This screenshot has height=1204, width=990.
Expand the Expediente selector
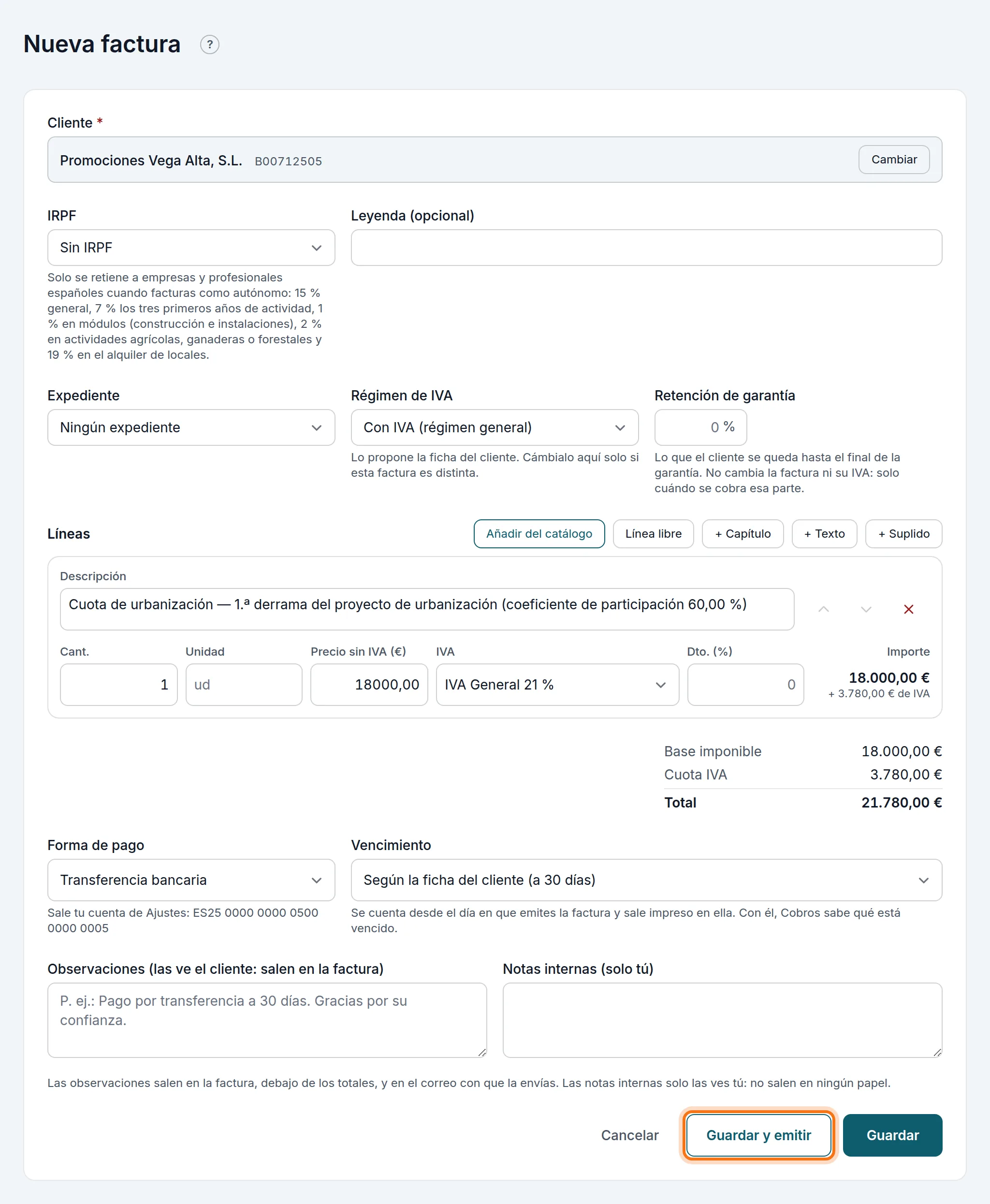click(x=191, y=427)
